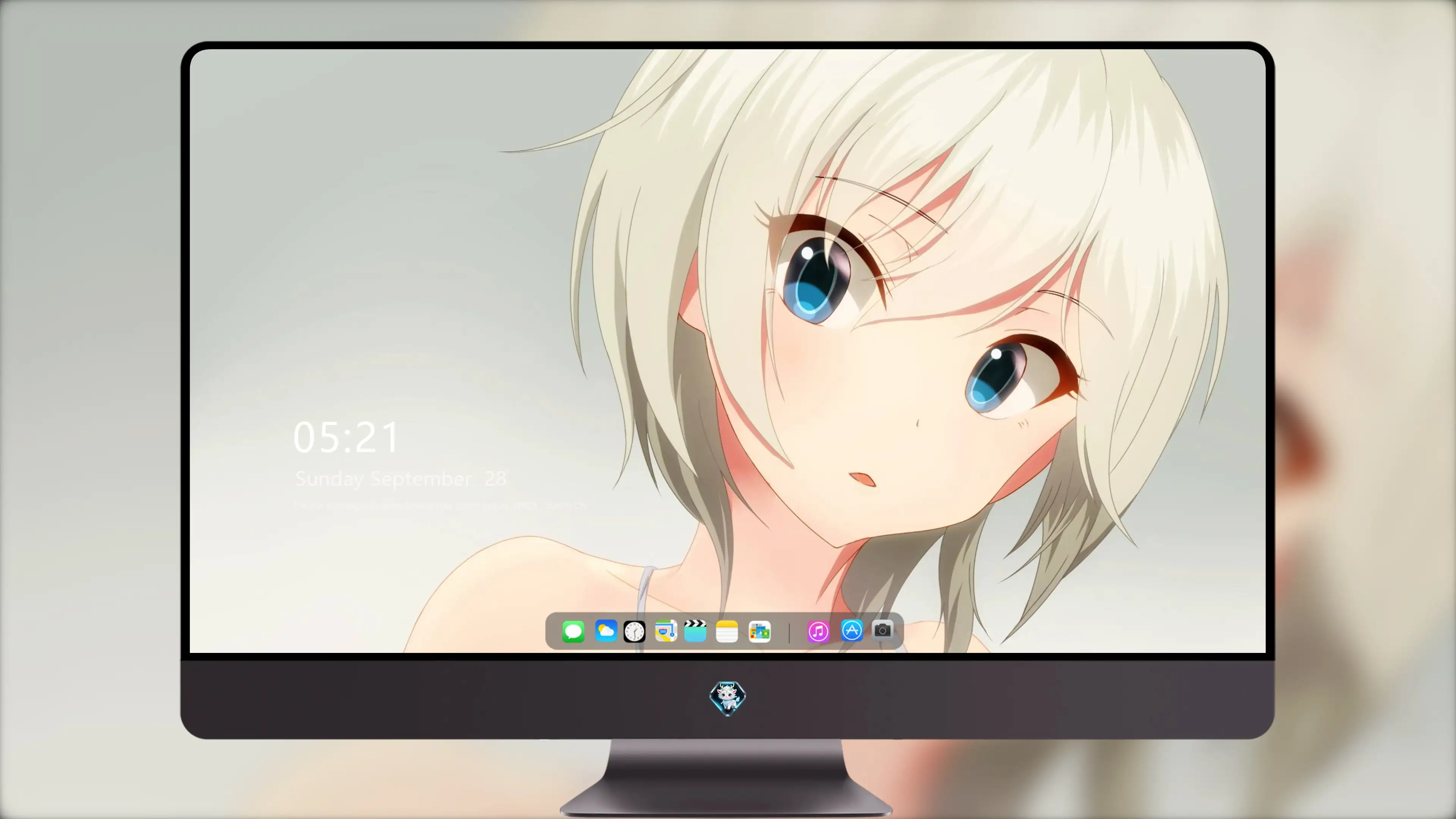Click the dragon logo on the monitor chin

(728, 698)
